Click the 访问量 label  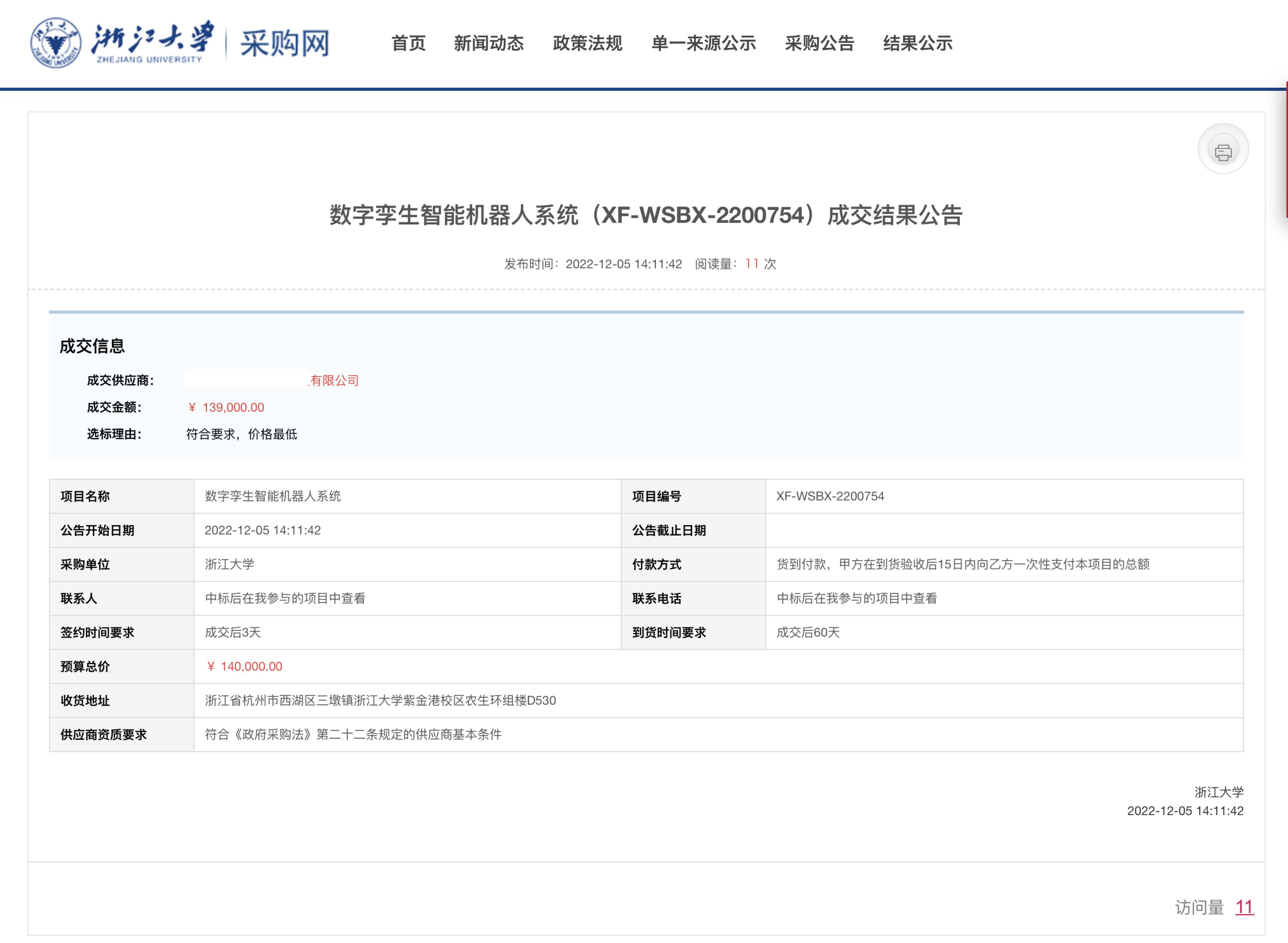click(x=1199, y=907)
